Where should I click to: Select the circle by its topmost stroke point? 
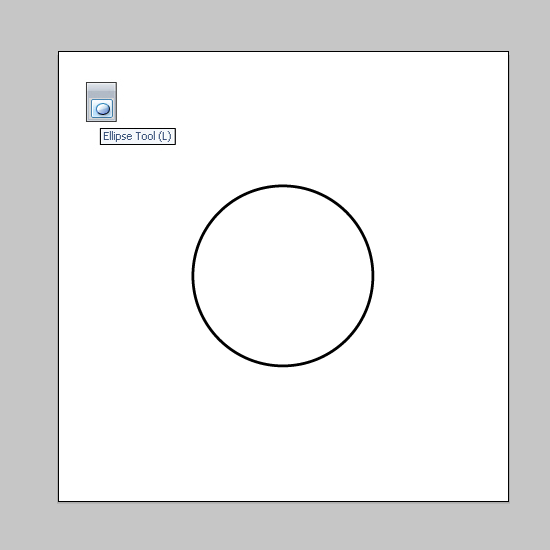283,186
